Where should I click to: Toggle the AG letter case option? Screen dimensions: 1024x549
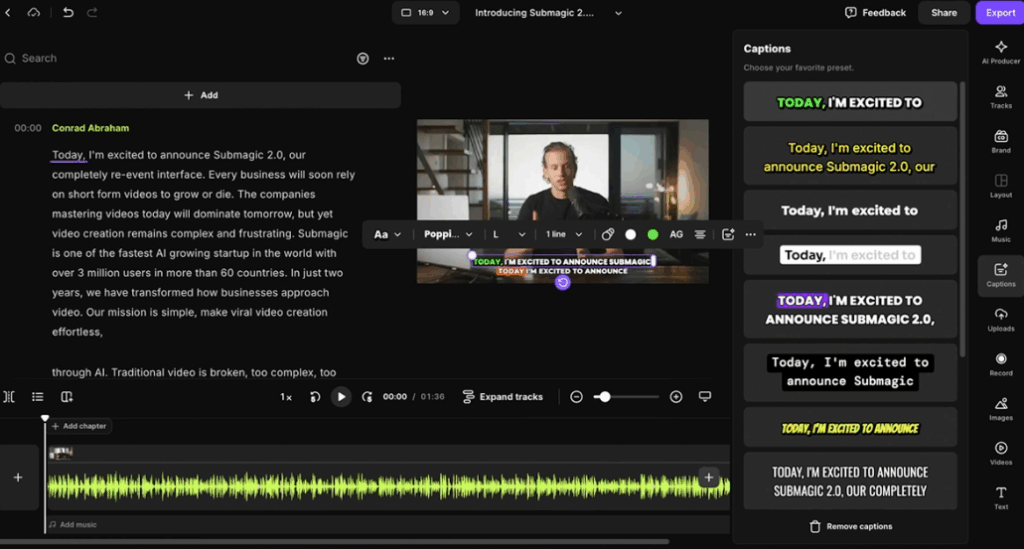point(676,234)
